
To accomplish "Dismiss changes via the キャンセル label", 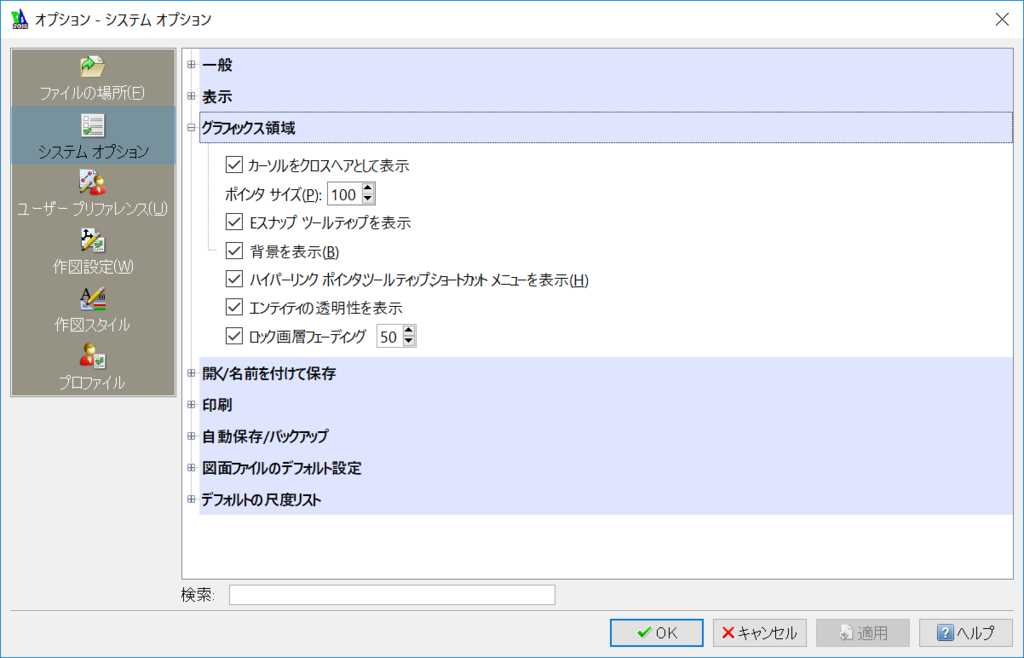I will point(767,633).
